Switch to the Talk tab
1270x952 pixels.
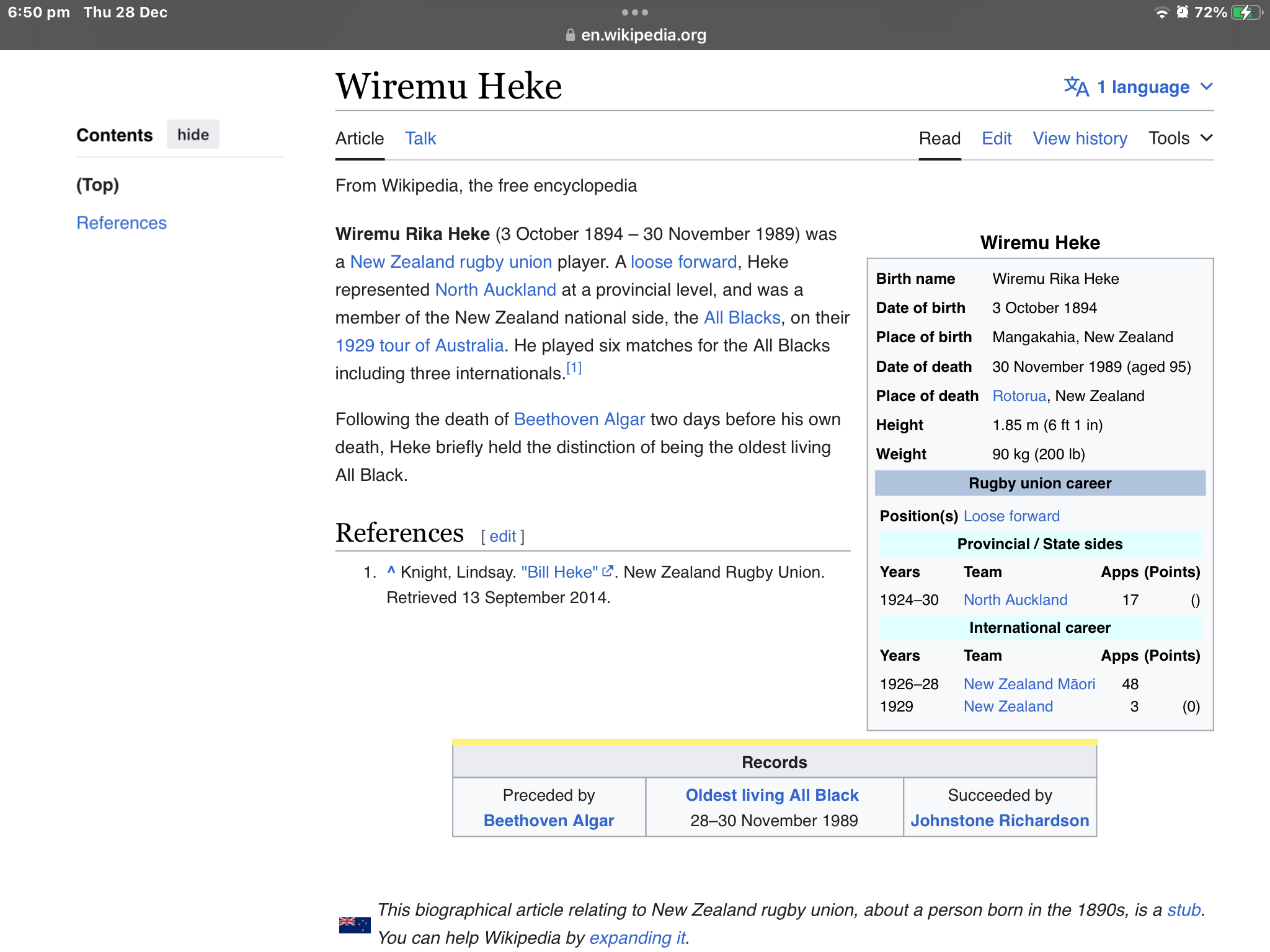(420, 138)
